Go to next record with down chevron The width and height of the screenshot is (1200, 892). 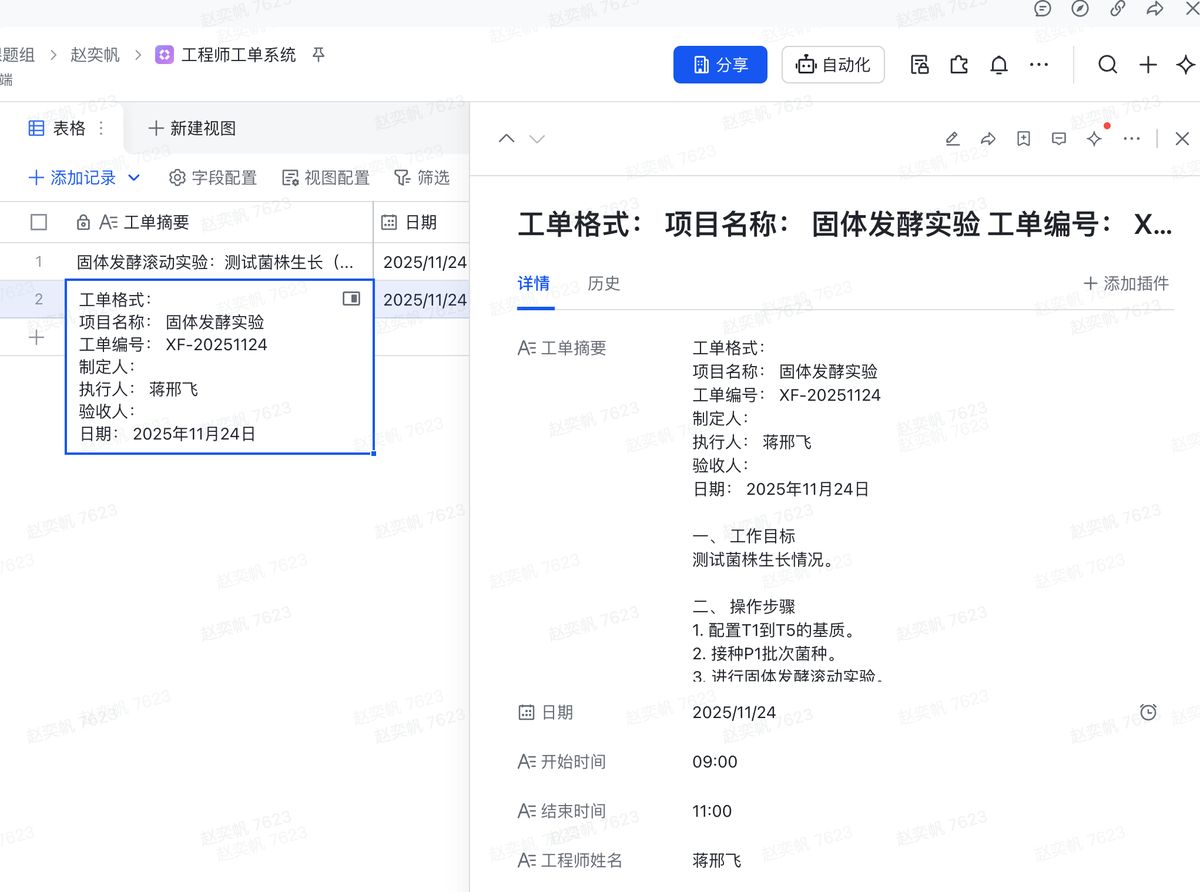[x=537, y=139]
